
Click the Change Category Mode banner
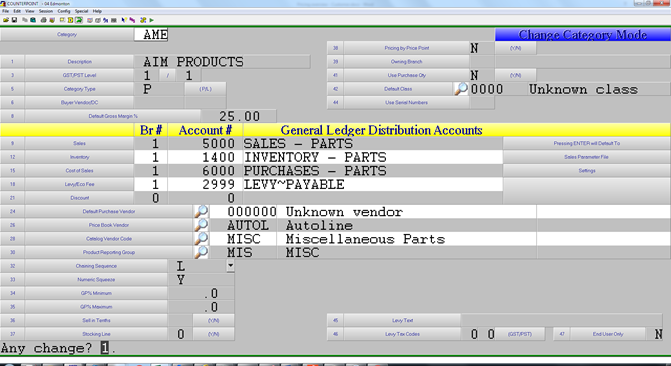click(x=582, y=35)
